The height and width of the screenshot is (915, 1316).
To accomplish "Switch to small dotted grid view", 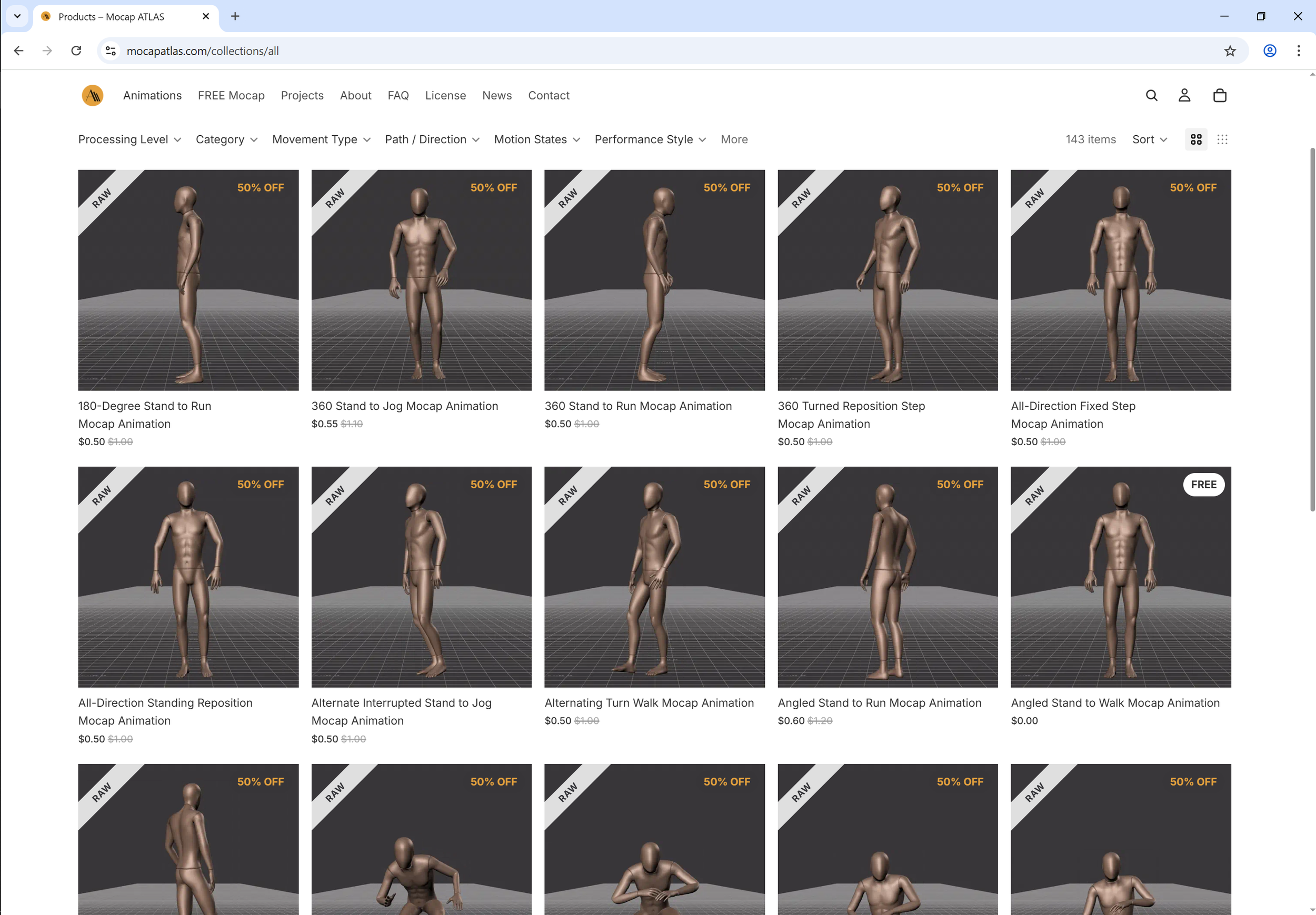I will click(x=1222, y=139).
